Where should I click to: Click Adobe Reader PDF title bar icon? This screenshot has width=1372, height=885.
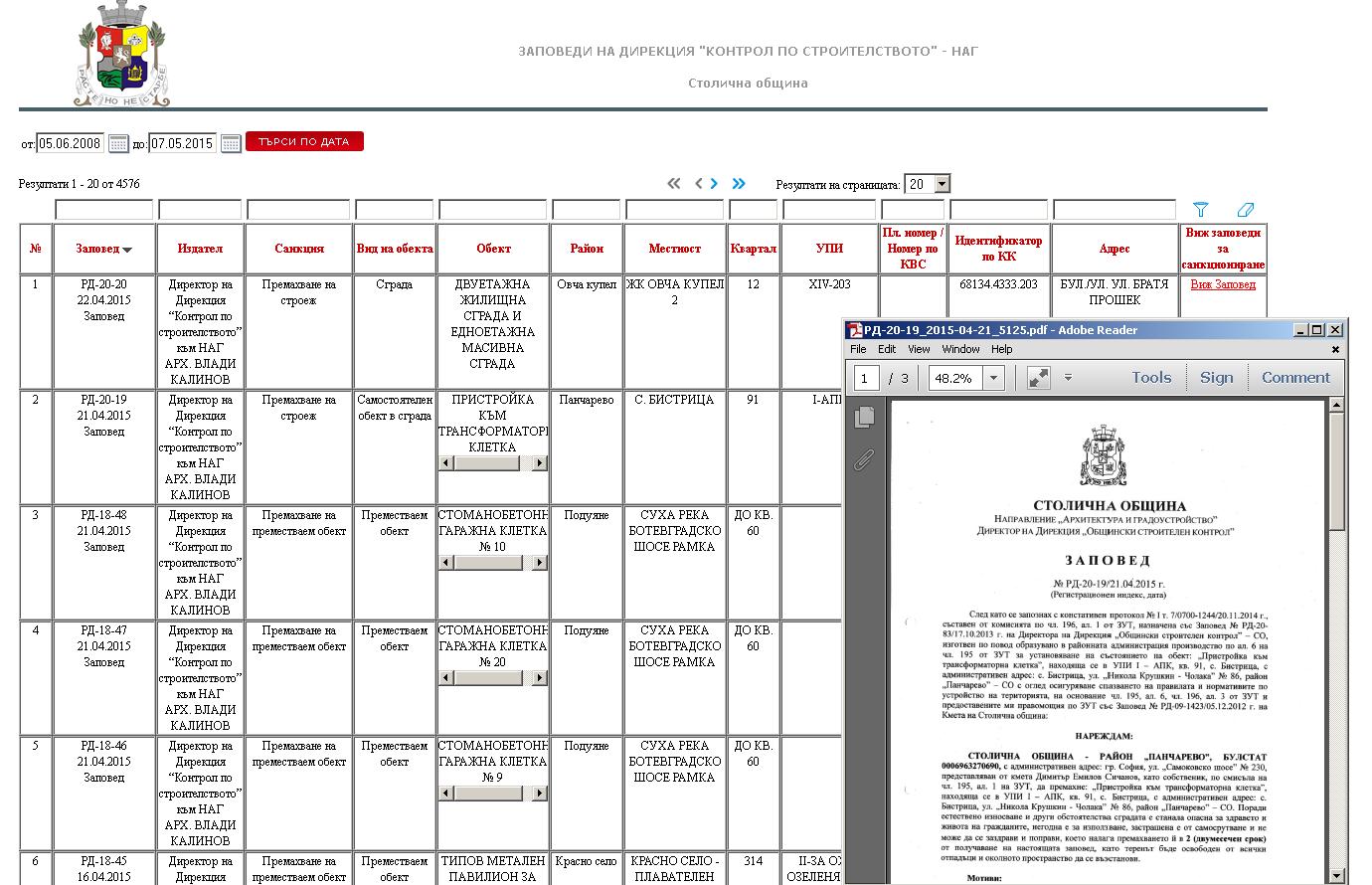click(854, 330)
